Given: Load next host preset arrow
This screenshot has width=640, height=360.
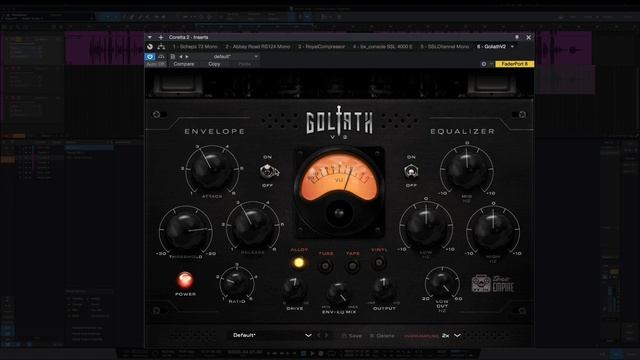Looking at the screenshot, I should [x=187, y=56].
